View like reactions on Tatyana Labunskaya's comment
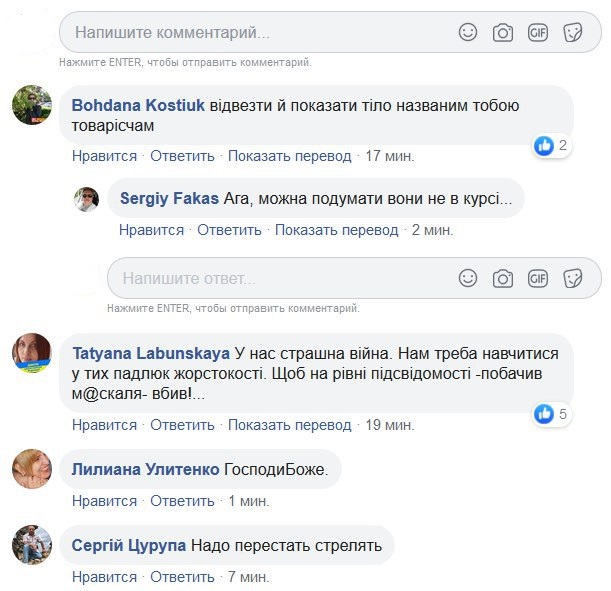The width and height of the screenshot is (611, 591). click(x=551, y=413)
